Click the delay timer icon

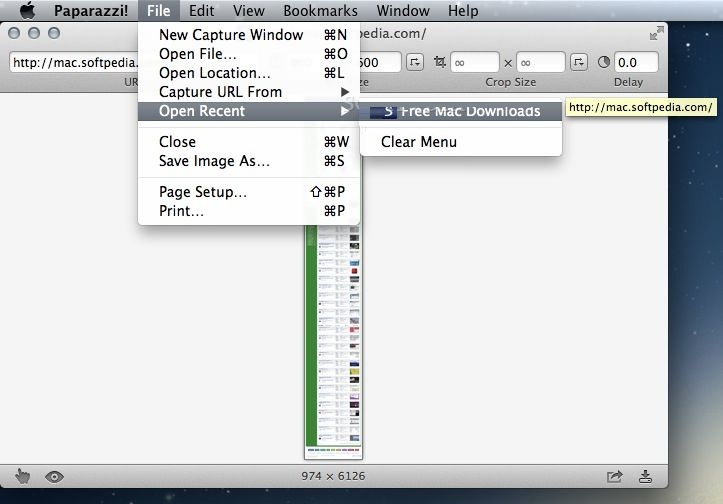(603, 62)
